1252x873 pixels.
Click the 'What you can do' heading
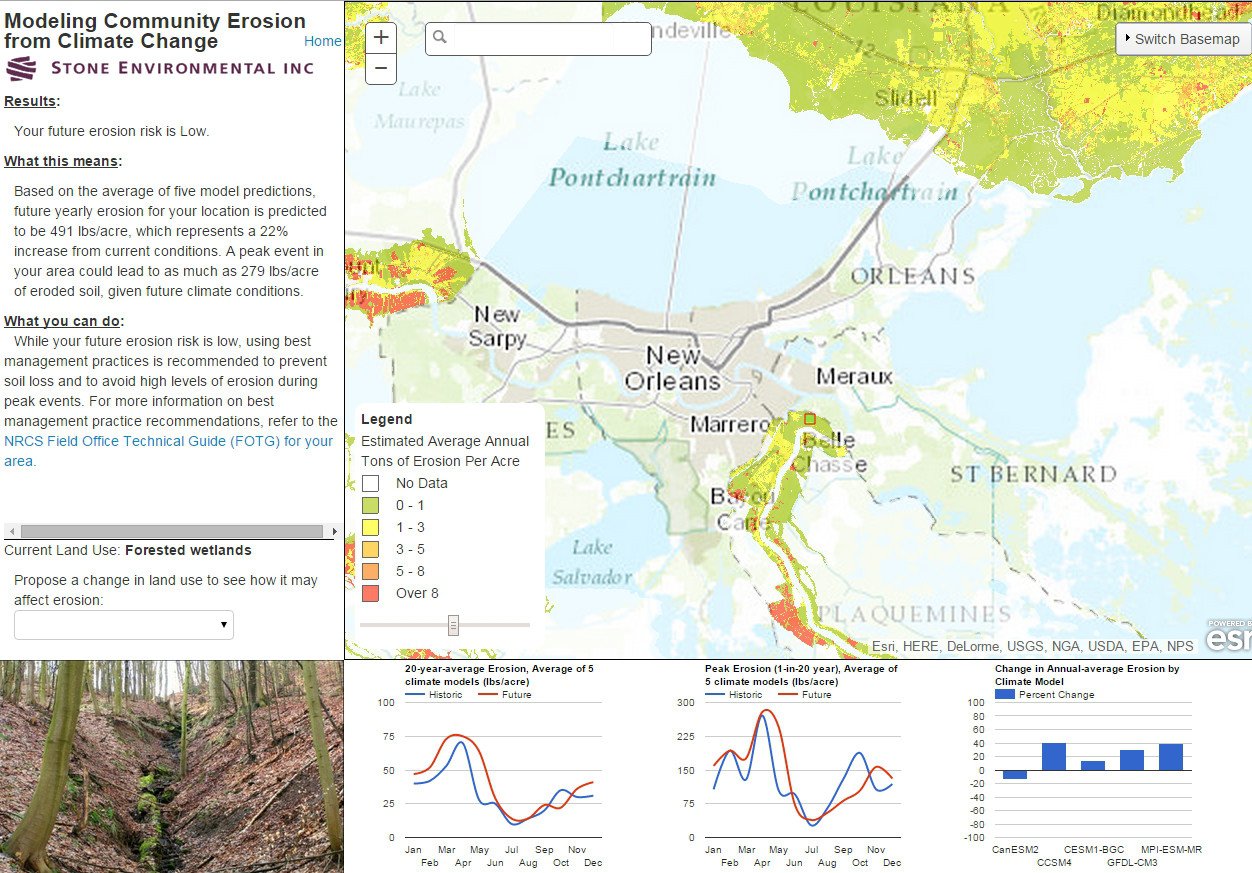(x=64, y=321)
